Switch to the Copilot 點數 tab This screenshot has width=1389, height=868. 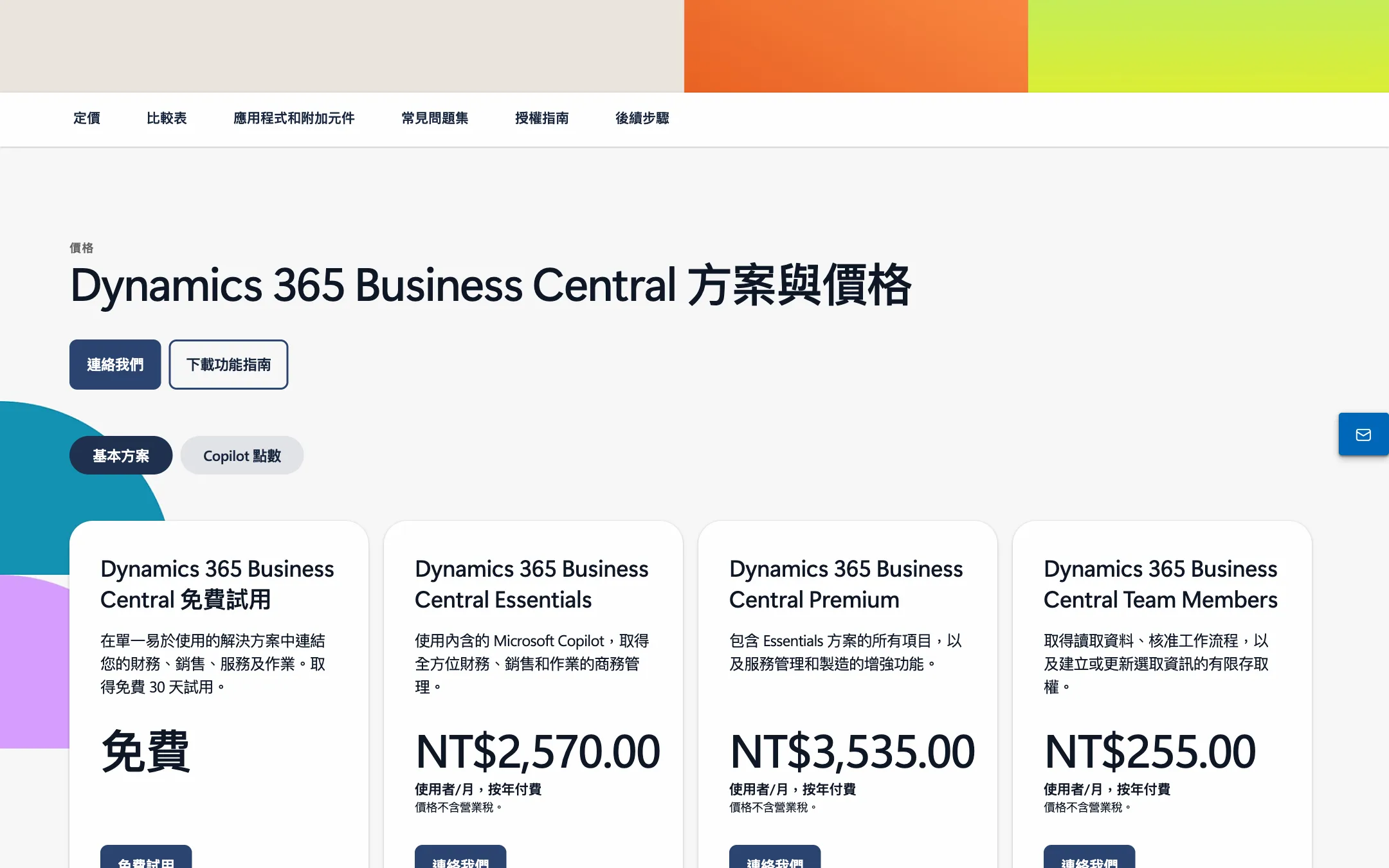(242, 456)
